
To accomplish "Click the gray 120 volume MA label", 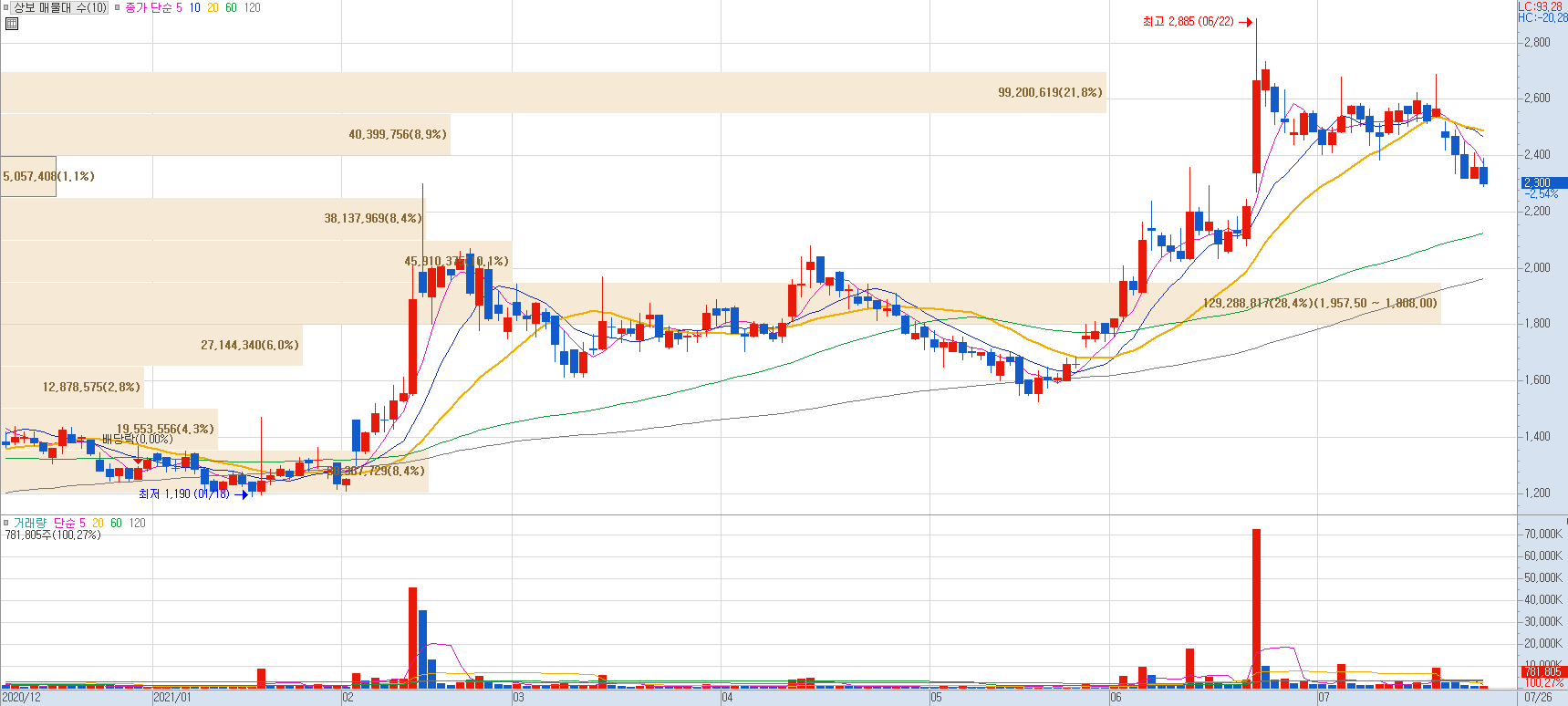I will [x=137, y=523].
